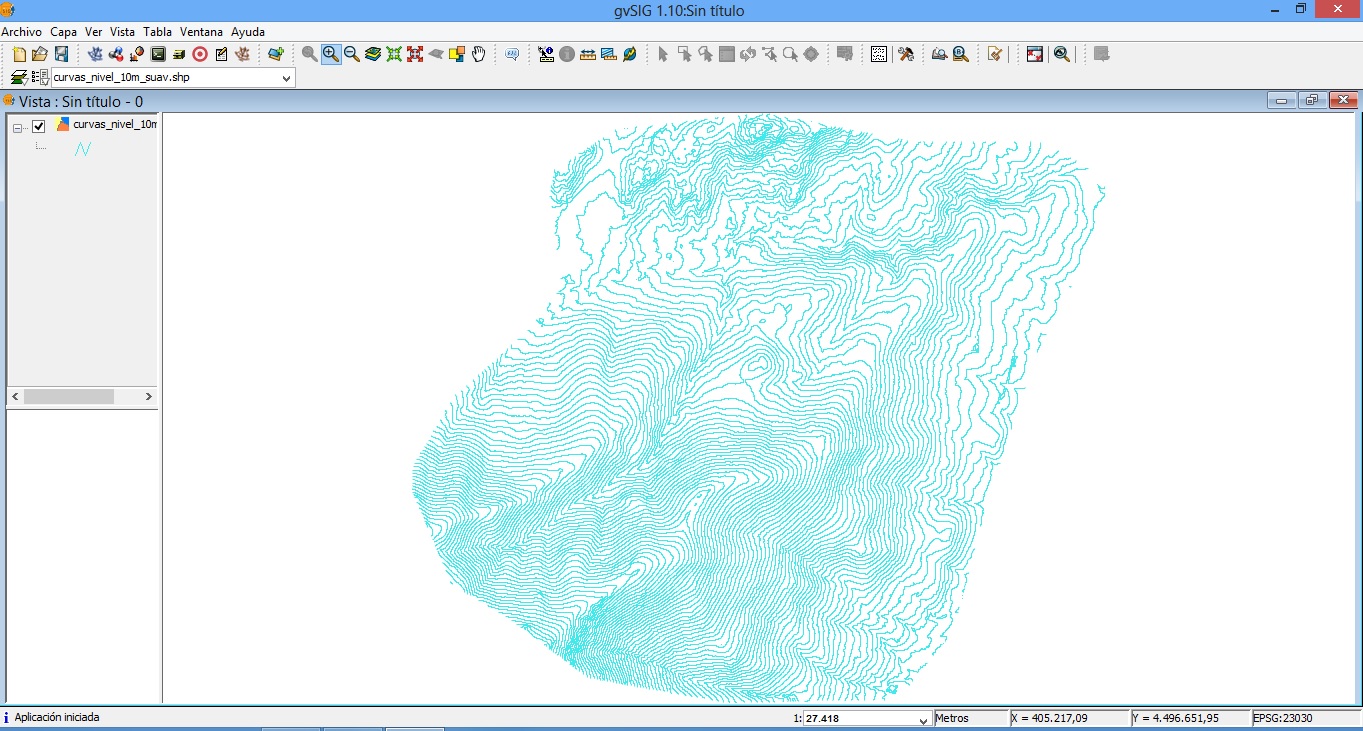
Task: Click the grey magnifier zoom icon
Action: click(310, 54)
